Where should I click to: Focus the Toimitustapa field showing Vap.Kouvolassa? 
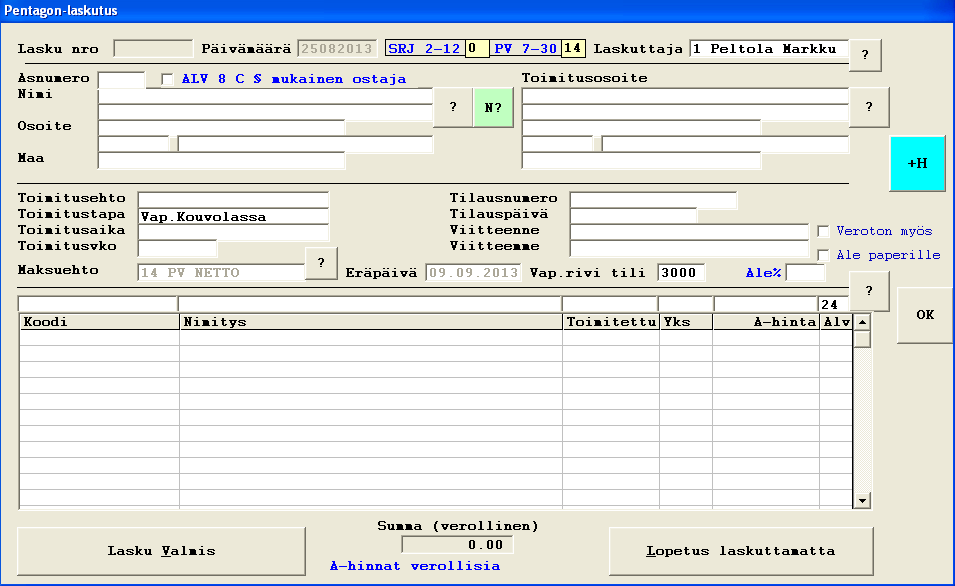(x=233, y=216)
